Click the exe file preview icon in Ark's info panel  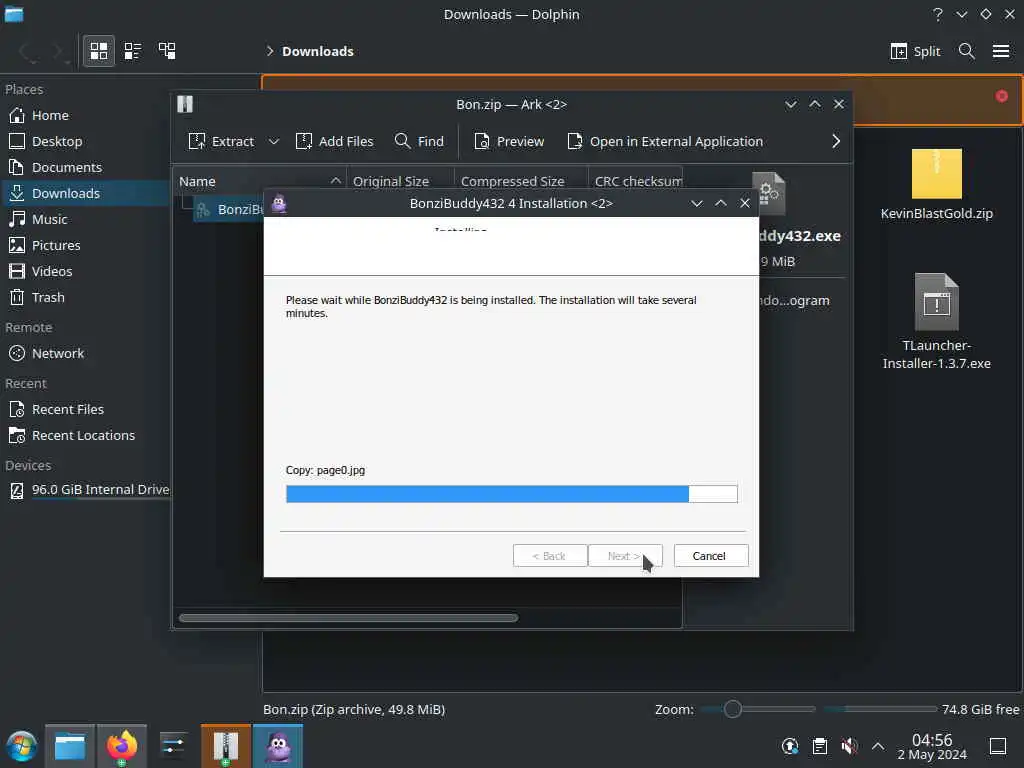[x=769, y=193]
